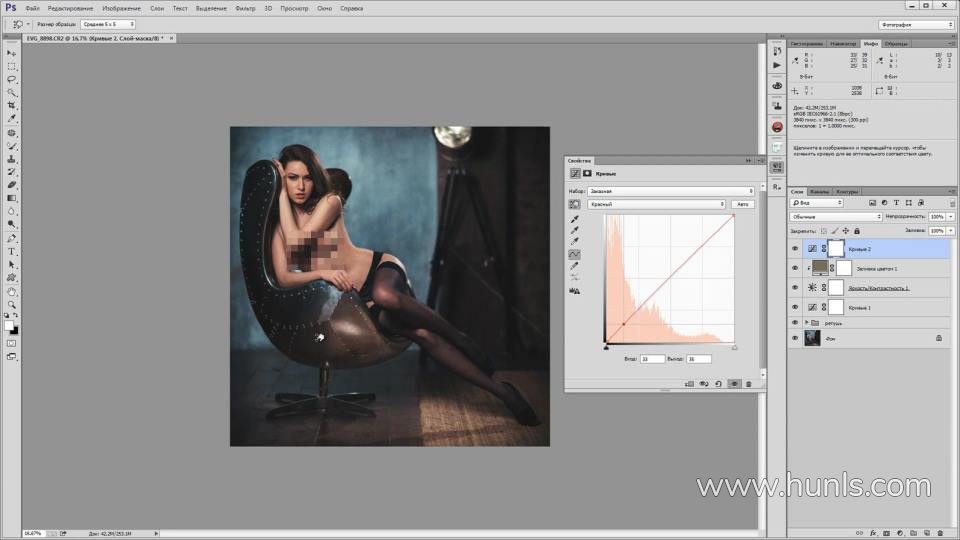
Task: Open the Фильтр menu
Action: (245, 9)
